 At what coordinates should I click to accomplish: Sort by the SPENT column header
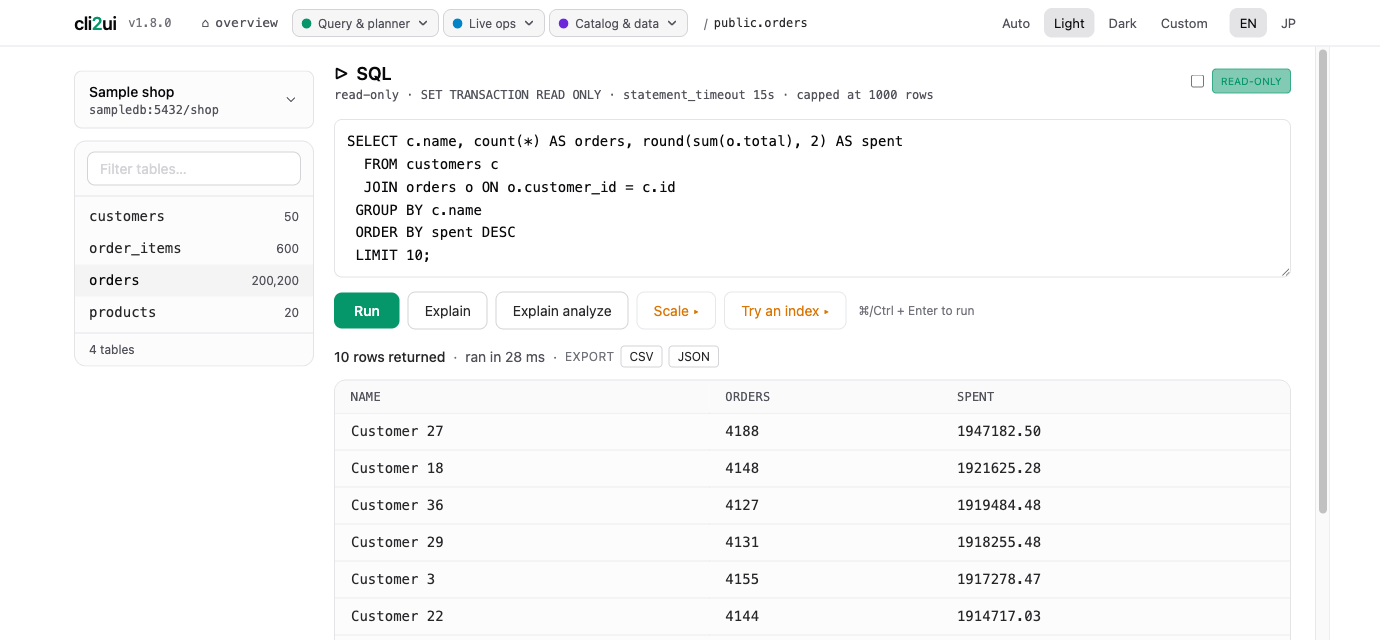coord(976,397)
